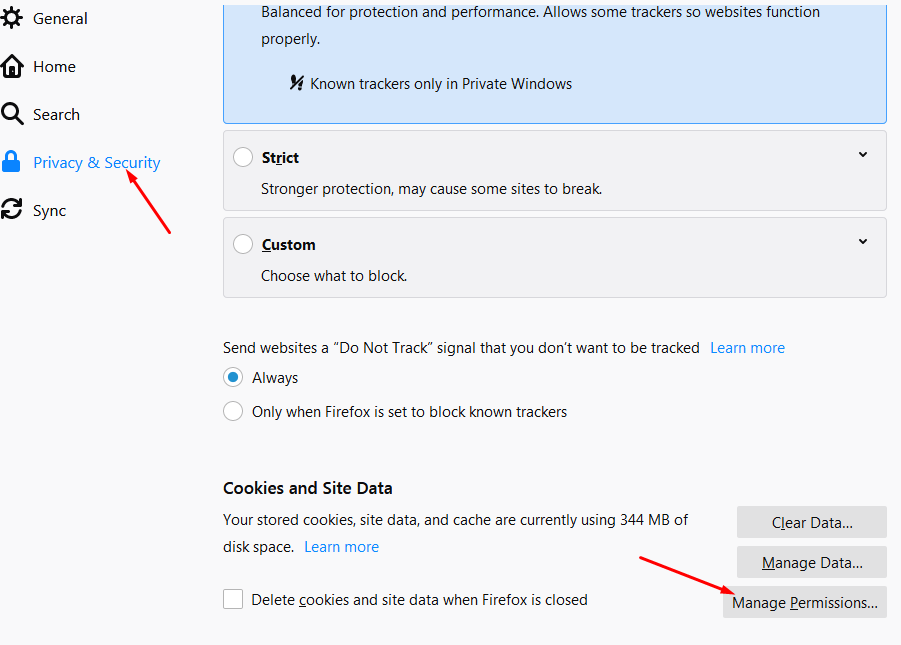This screenshot has width=901, height=645.
Task: Click the Sync arrows icon
Action: (x=12, y=210)
